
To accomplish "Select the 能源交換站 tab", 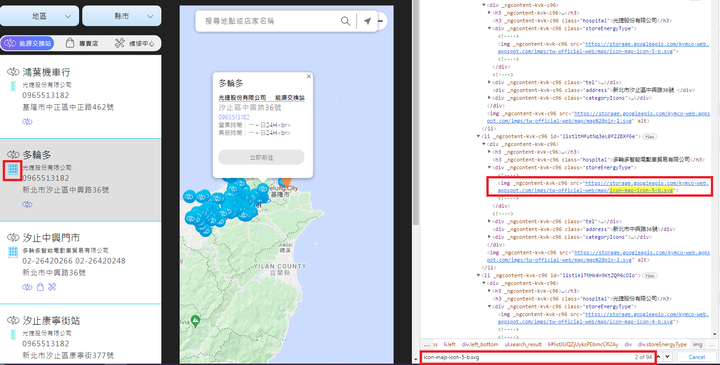I will point(28,43).
